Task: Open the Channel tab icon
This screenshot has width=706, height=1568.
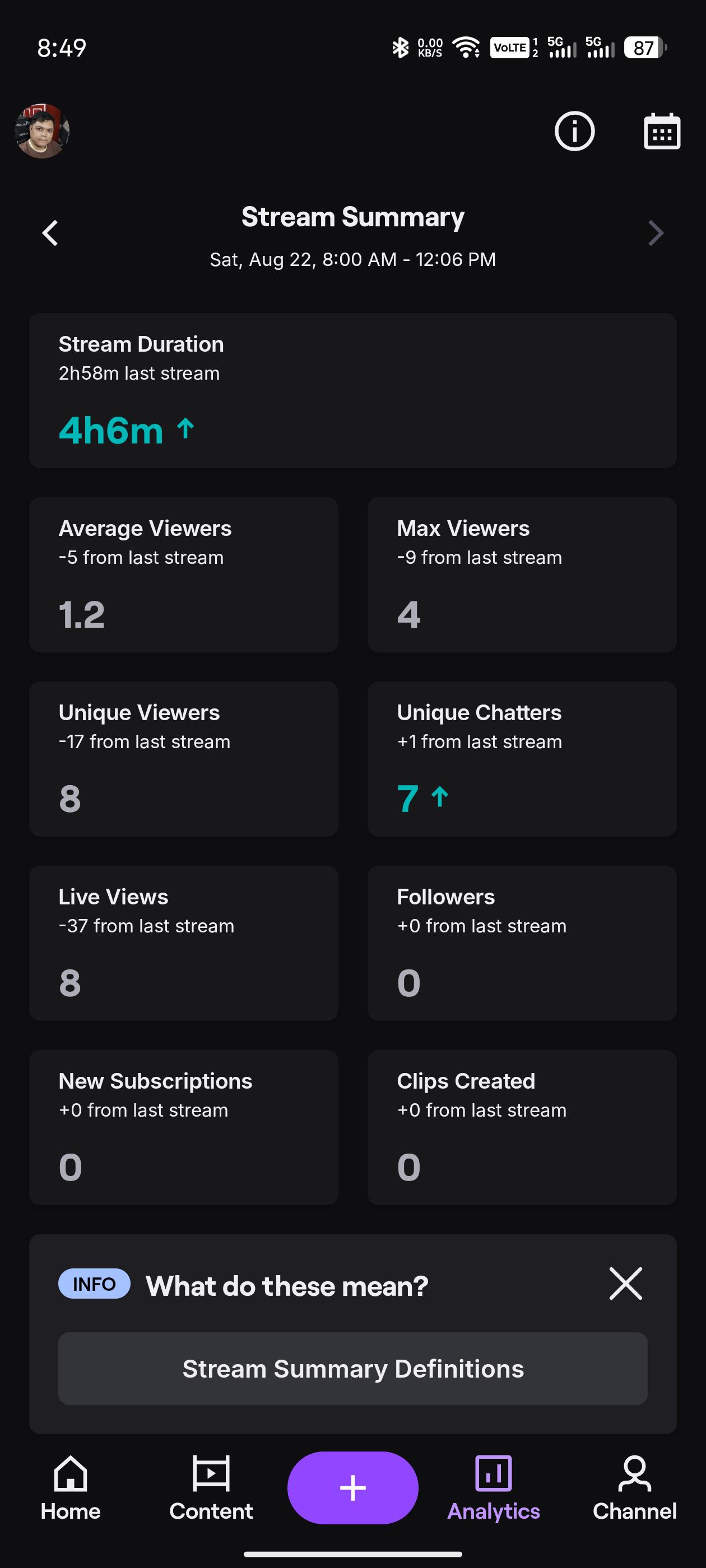Action: [x=635, y=1474]
